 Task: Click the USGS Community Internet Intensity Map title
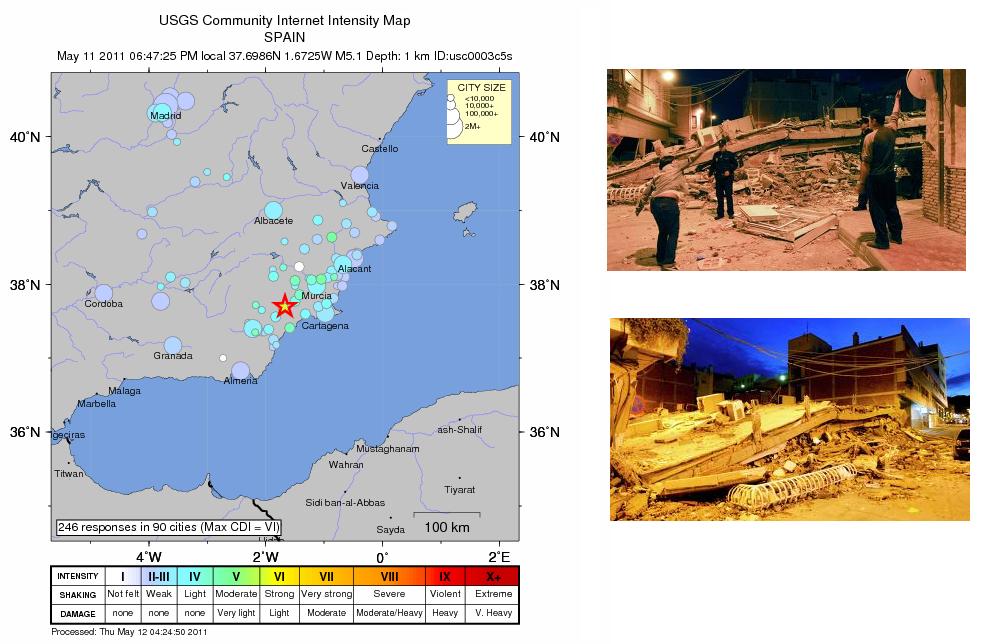click(284, 20)
